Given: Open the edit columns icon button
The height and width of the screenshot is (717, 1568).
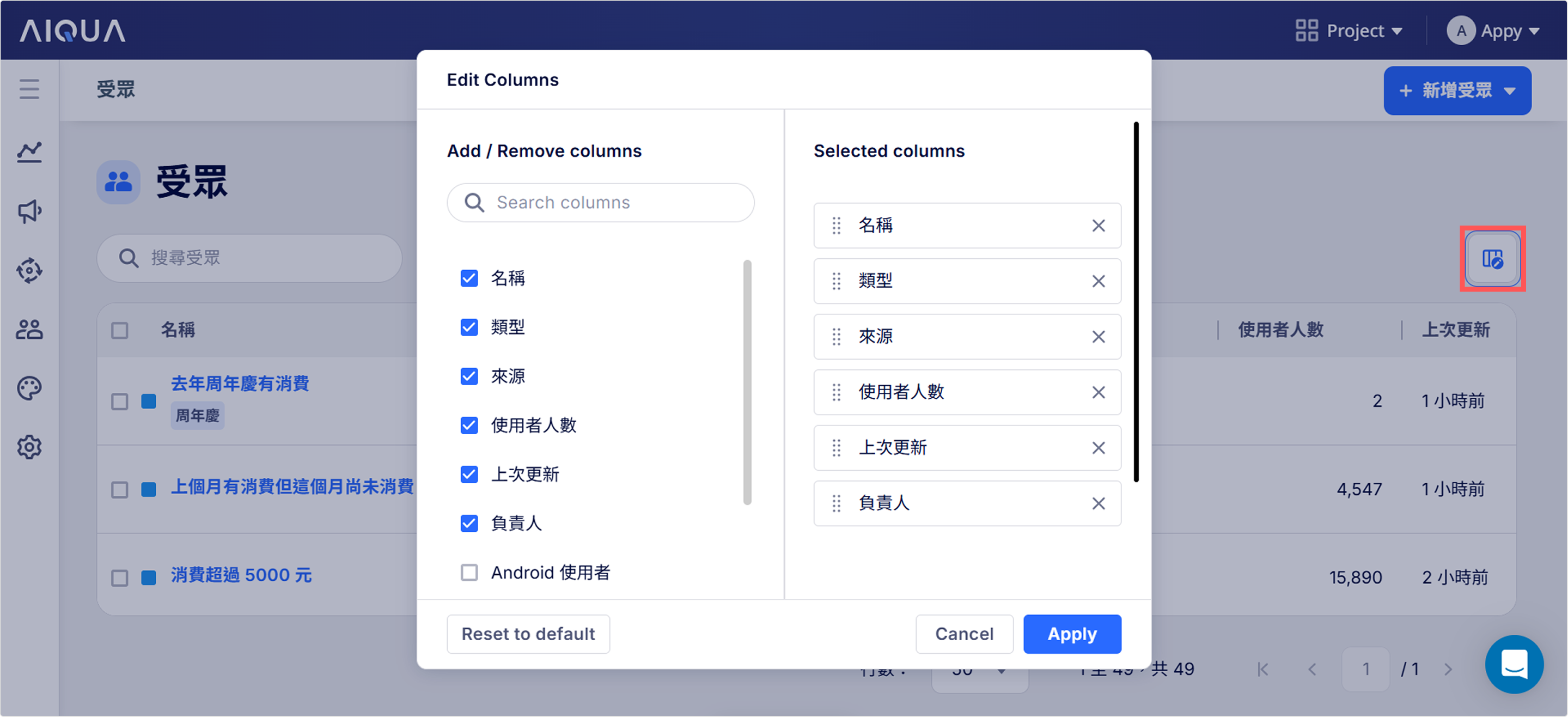Looking at the screenshot, I should tap(1492, 259).
